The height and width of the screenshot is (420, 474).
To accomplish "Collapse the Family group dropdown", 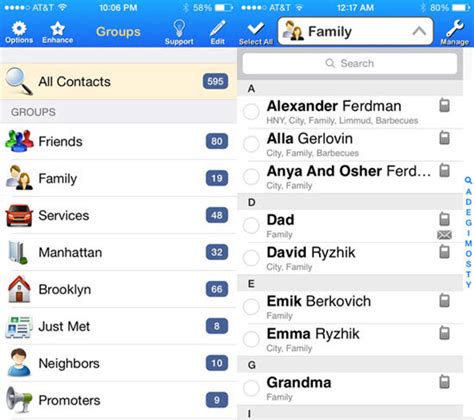I will [x=355, y=32].
